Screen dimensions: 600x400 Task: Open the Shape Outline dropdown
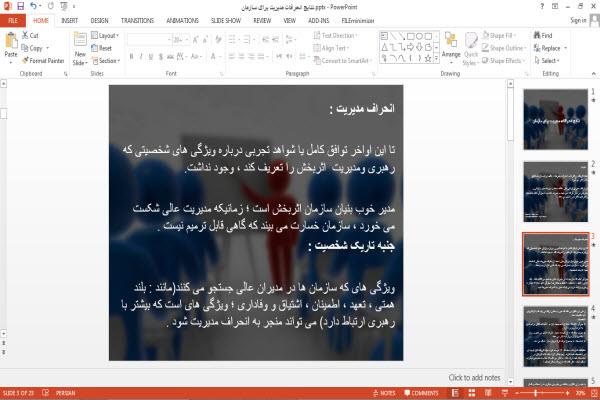coord(504,48)
